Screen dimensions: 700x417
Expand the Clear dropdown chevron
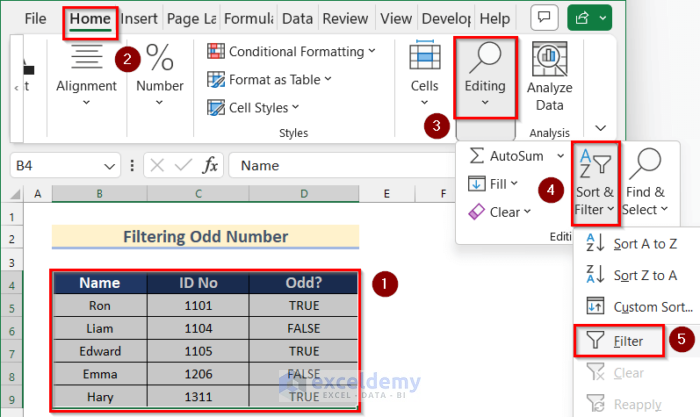pos(527,211)
